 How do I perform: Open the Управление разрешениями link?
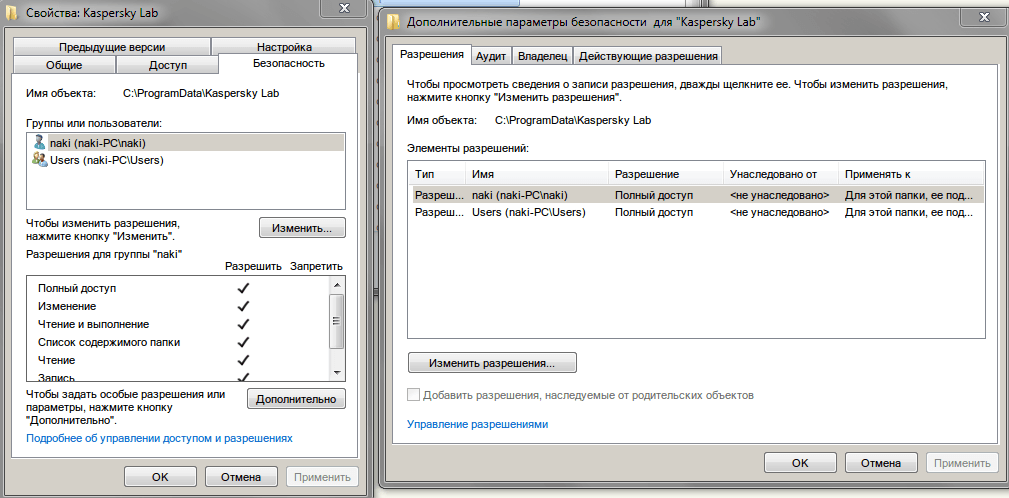(x=477, y=424)
